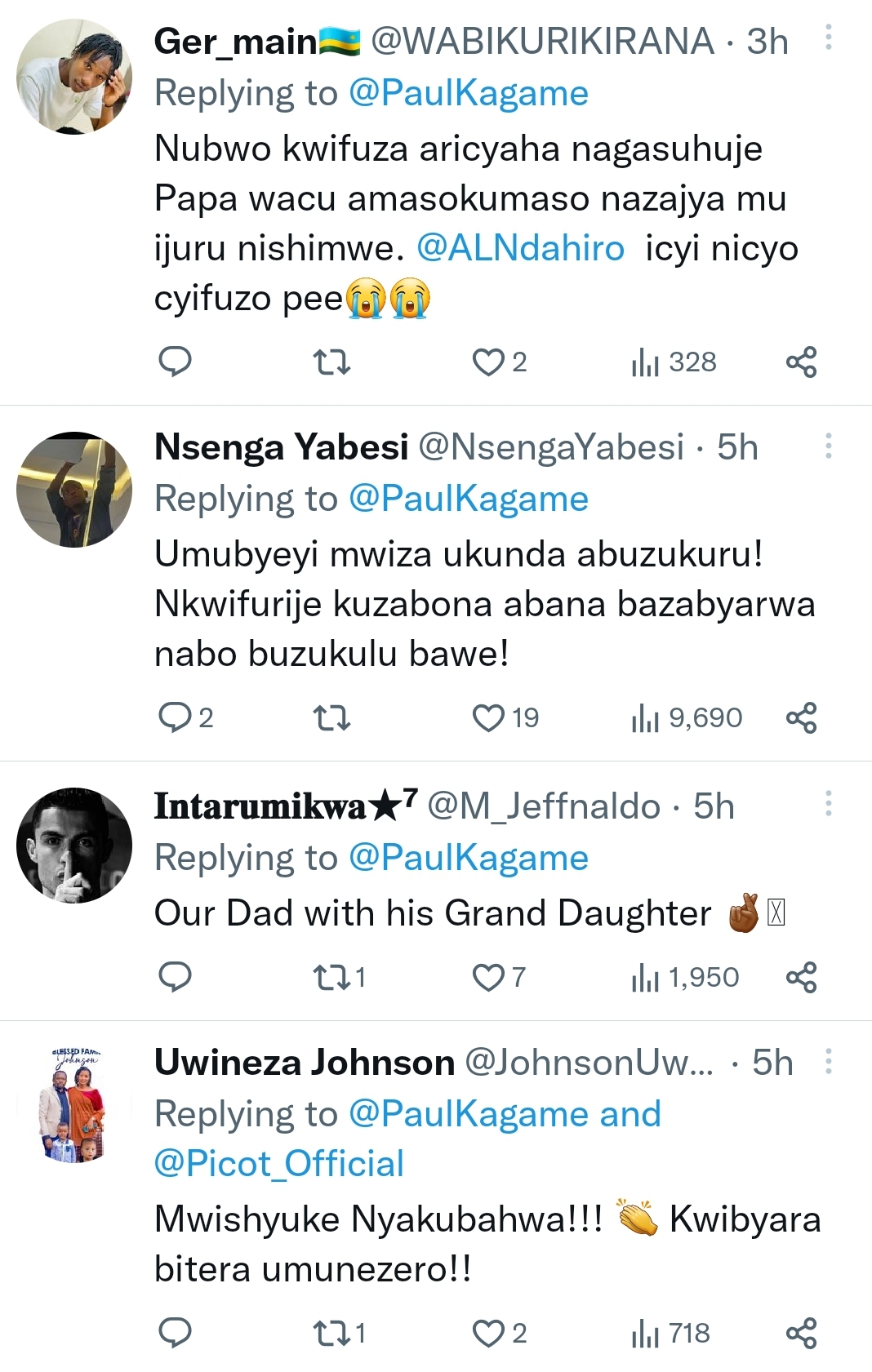Like Ger_main's tweet
This screenshot has width=872, height=1372.
click(x=489, y=362)
